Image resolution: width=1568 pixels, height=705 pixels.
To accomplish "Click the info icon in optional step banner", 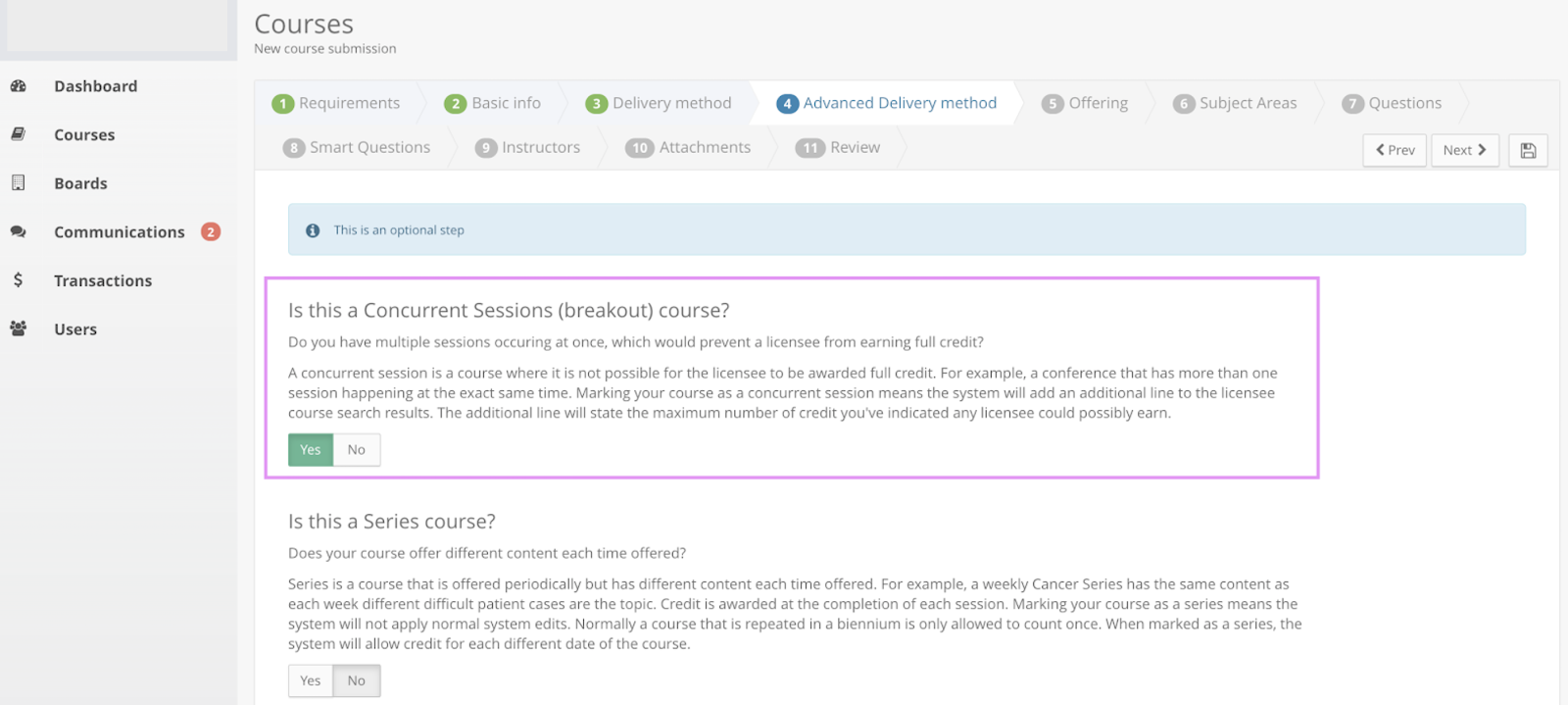I will [x=313, y=230].
